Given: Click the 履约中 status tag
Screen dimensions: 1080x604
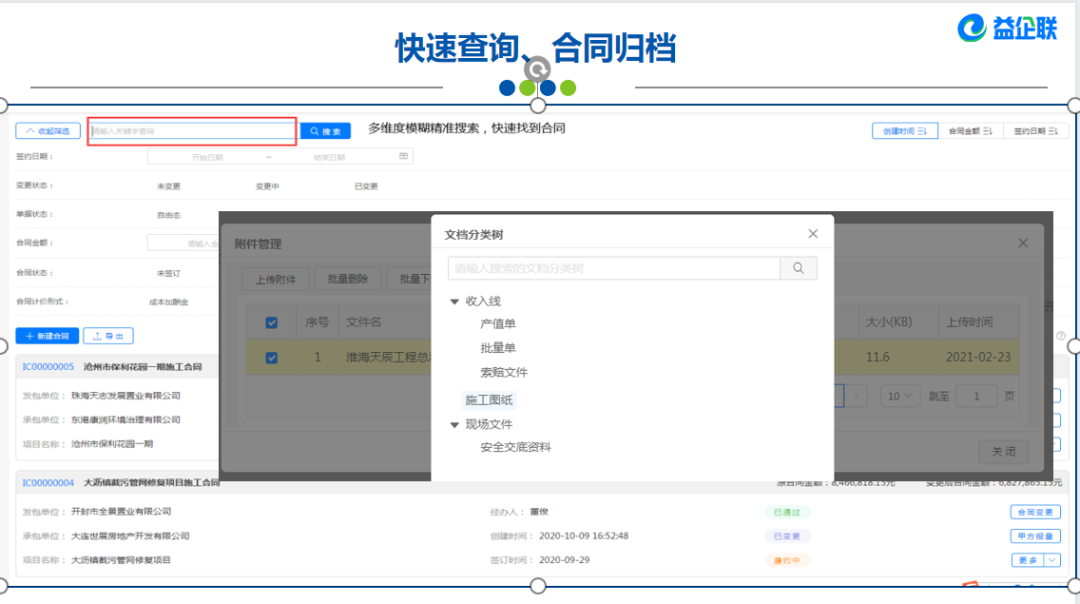Looking at the screenshot, I should point(787,561).
